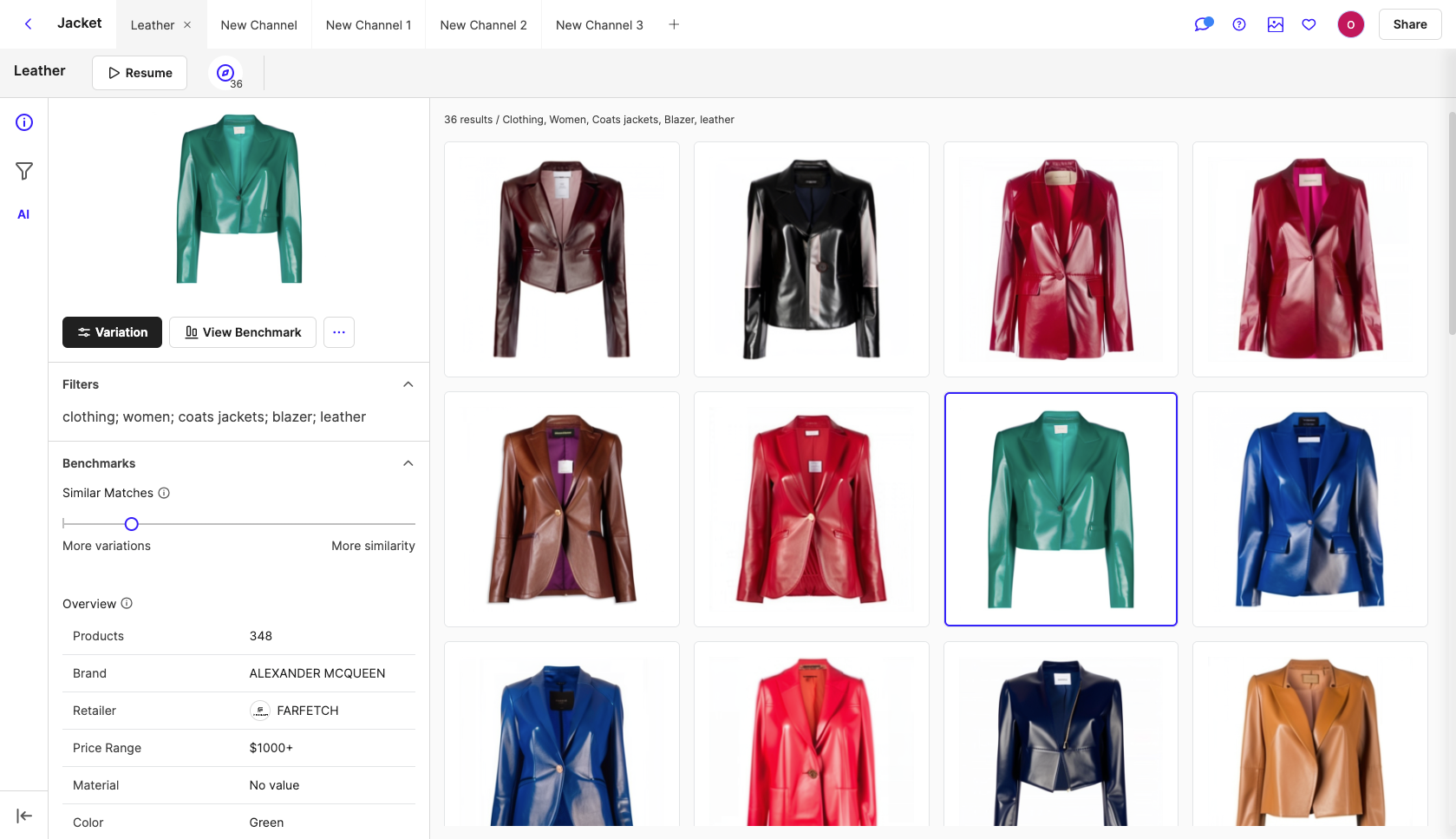Click the Similar Matches slider handle

pos(132,524)
